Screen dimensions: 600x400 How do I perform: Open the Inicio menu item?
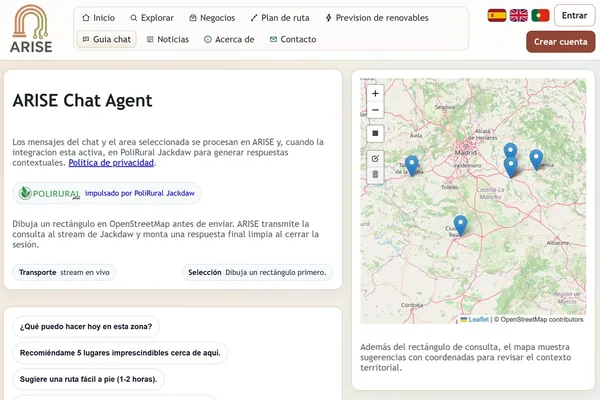tap(99, 18)
